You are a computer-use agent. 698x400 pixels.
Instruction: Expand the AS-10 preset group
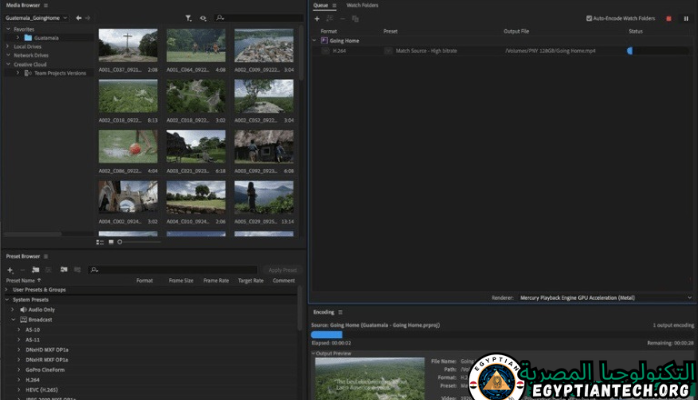tap(19, 330)
